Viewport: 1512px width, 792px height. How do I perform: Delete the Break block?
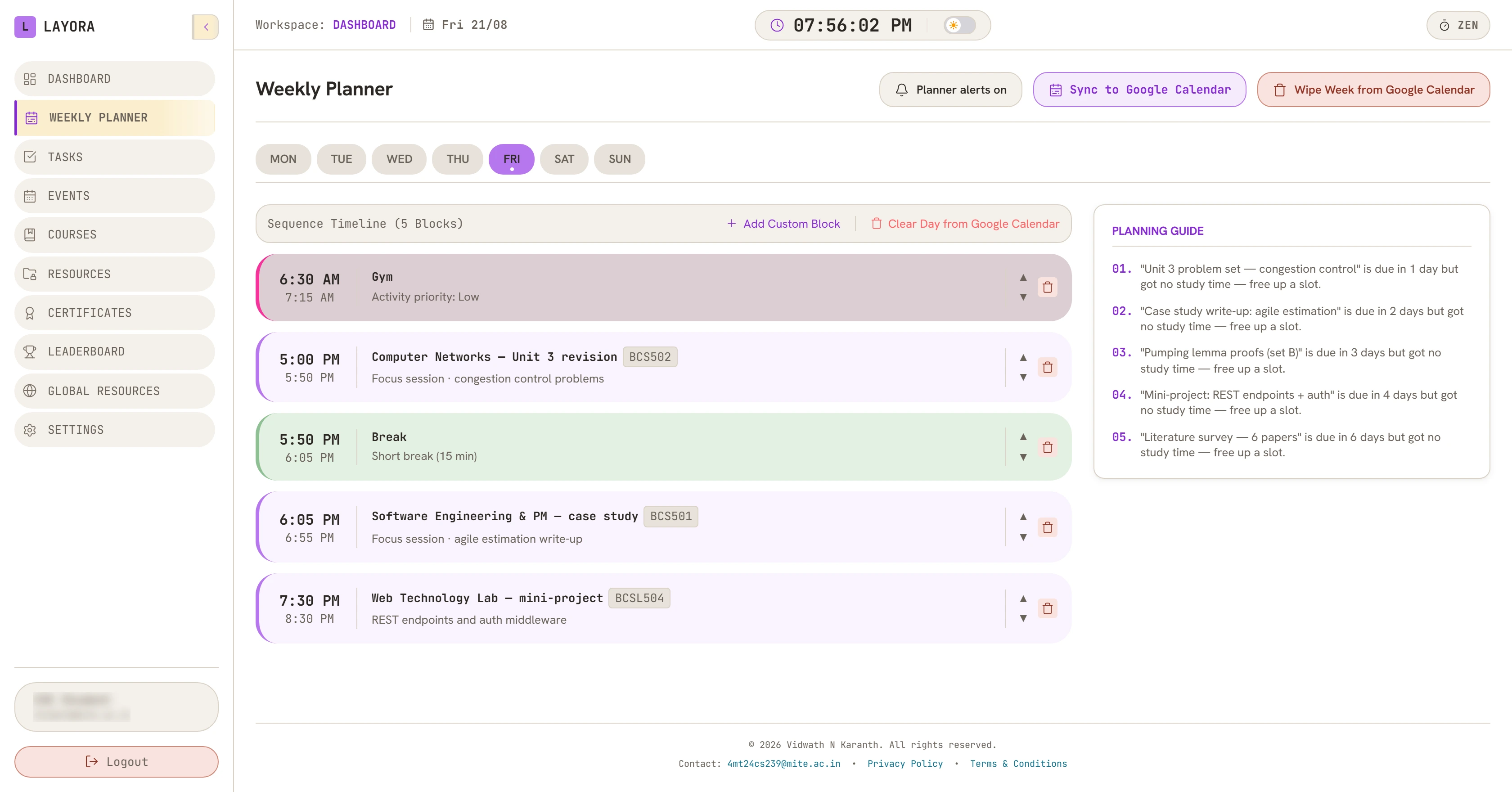[1047, 447]
